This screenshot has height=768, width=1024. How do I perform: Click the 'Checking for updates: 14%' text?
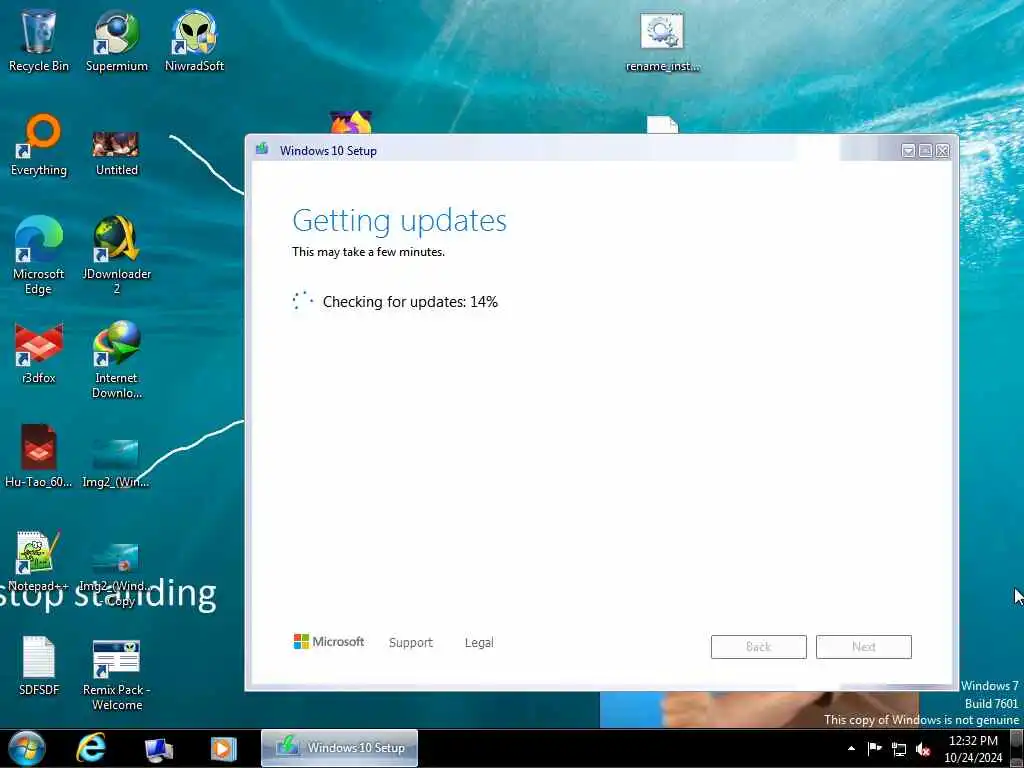[x=410, y=302]
